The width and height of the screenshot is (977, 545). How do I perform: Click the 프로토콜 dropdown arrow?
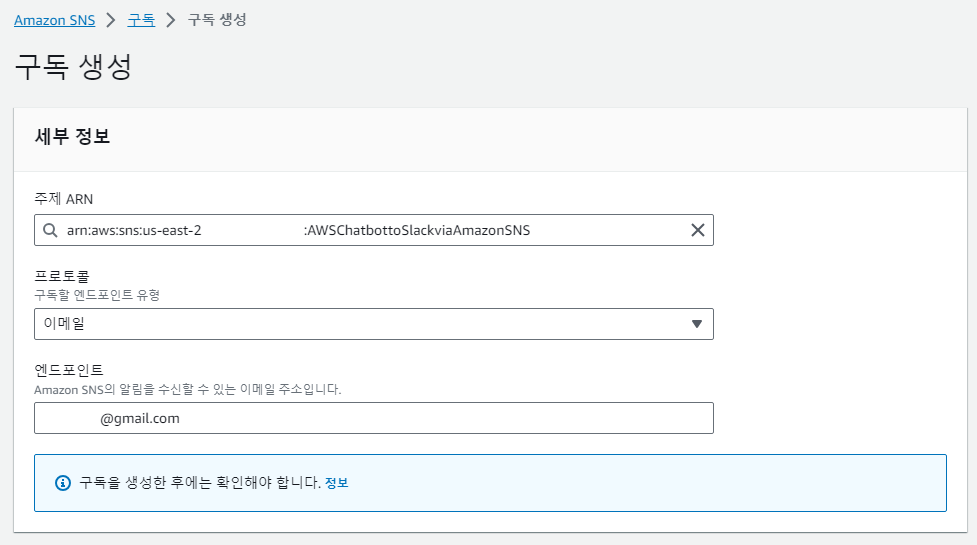[x=697, y=324]
